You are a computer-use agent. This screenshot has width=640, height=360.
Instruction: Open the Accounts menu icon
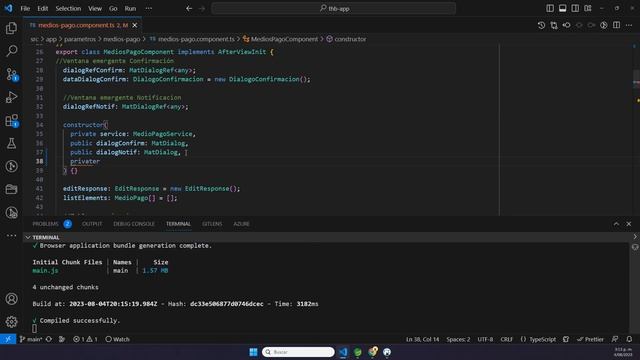11,299
